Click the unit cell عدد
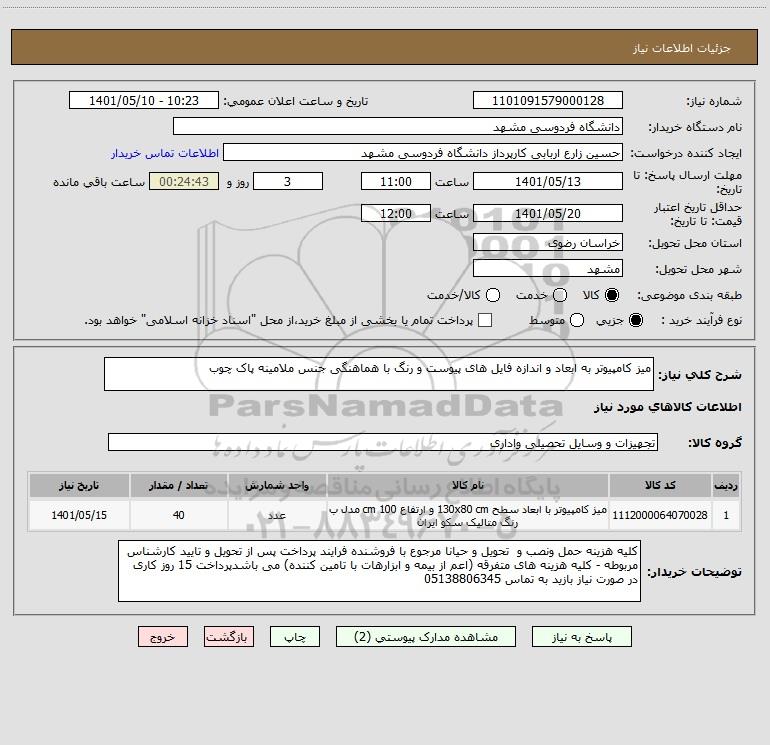 click(277, 515)
